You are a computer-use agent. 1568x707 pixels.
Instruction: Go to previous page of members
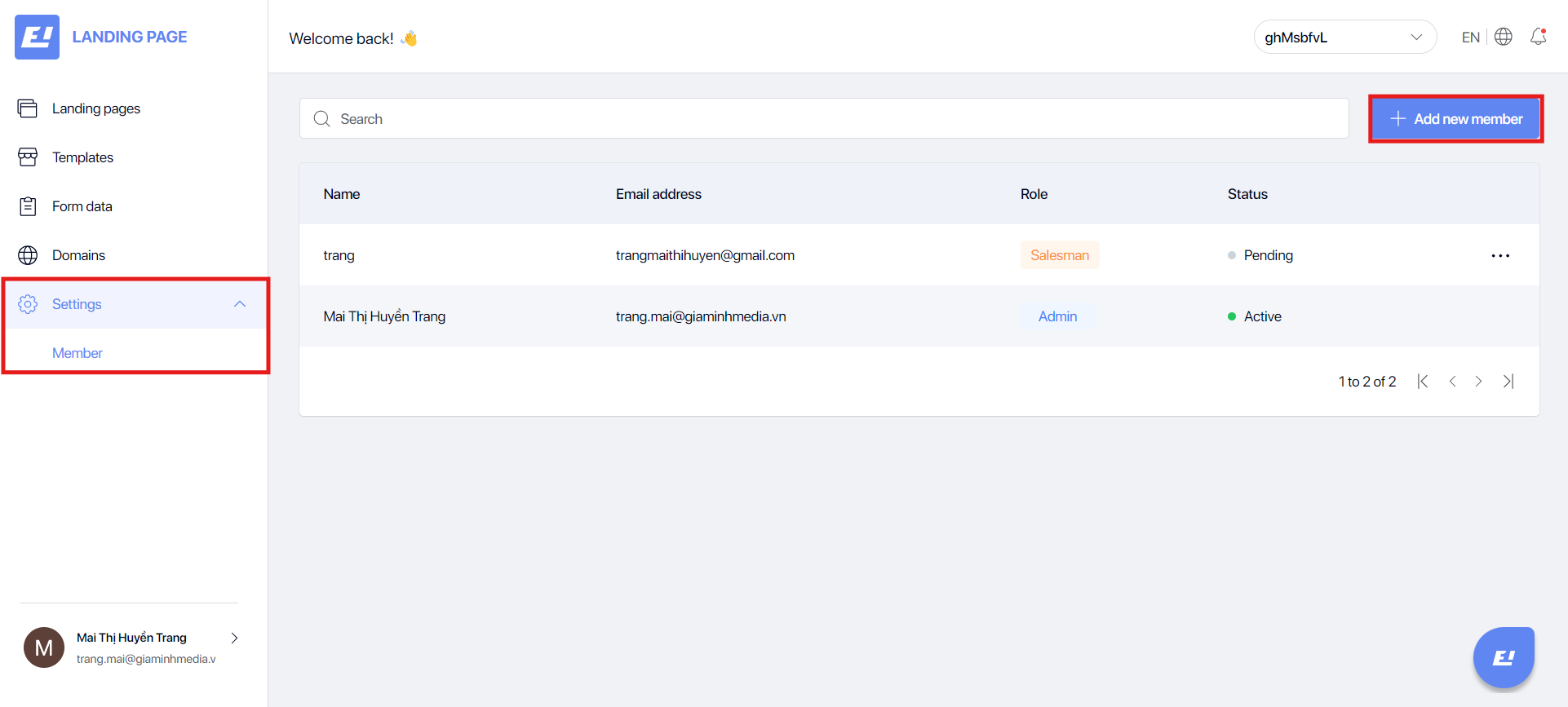[x=1452, y=381]
